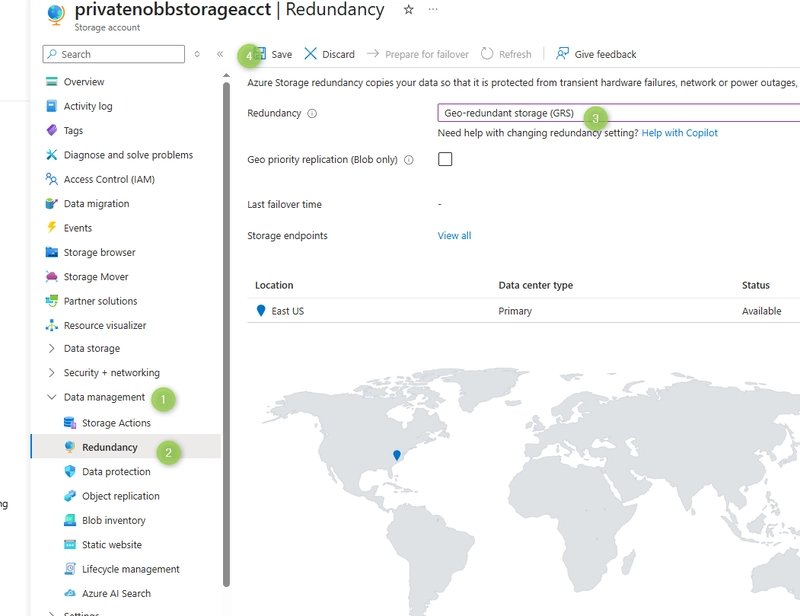Click the Storage Actions icon
Viewport: 800px width, 616px height.
[70, 423]
